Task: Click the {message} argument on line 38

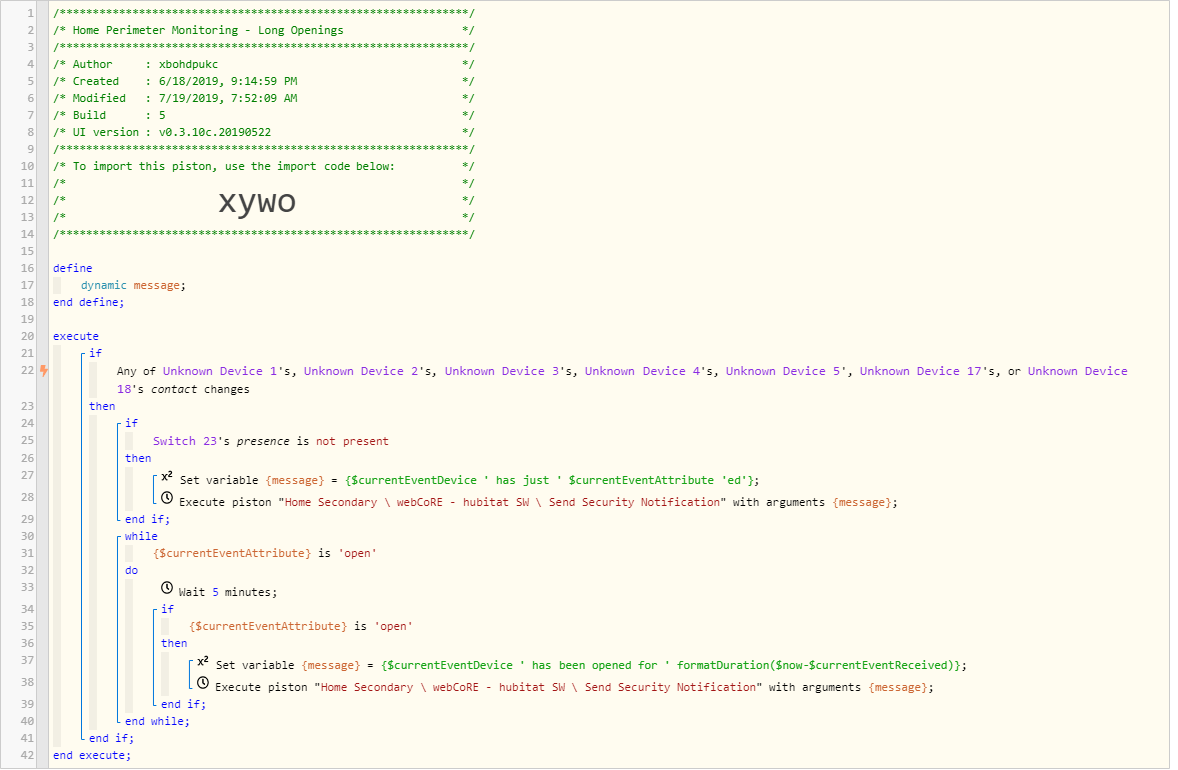Action: click(x=898, y=687)
